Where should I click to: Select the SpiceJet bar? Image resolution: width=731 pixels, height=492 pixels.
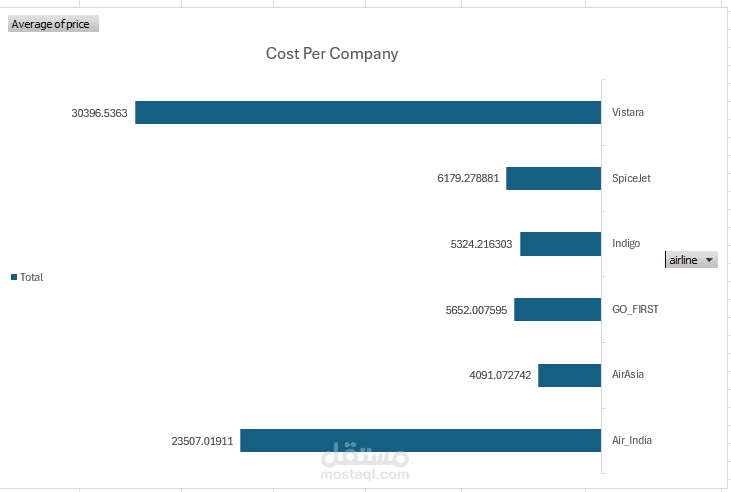[553, 178]
